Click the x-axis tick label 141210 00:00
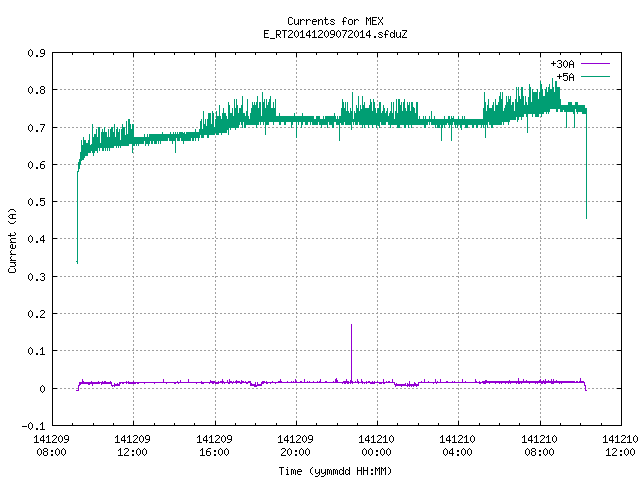The image size is (640, 480). 376,446
